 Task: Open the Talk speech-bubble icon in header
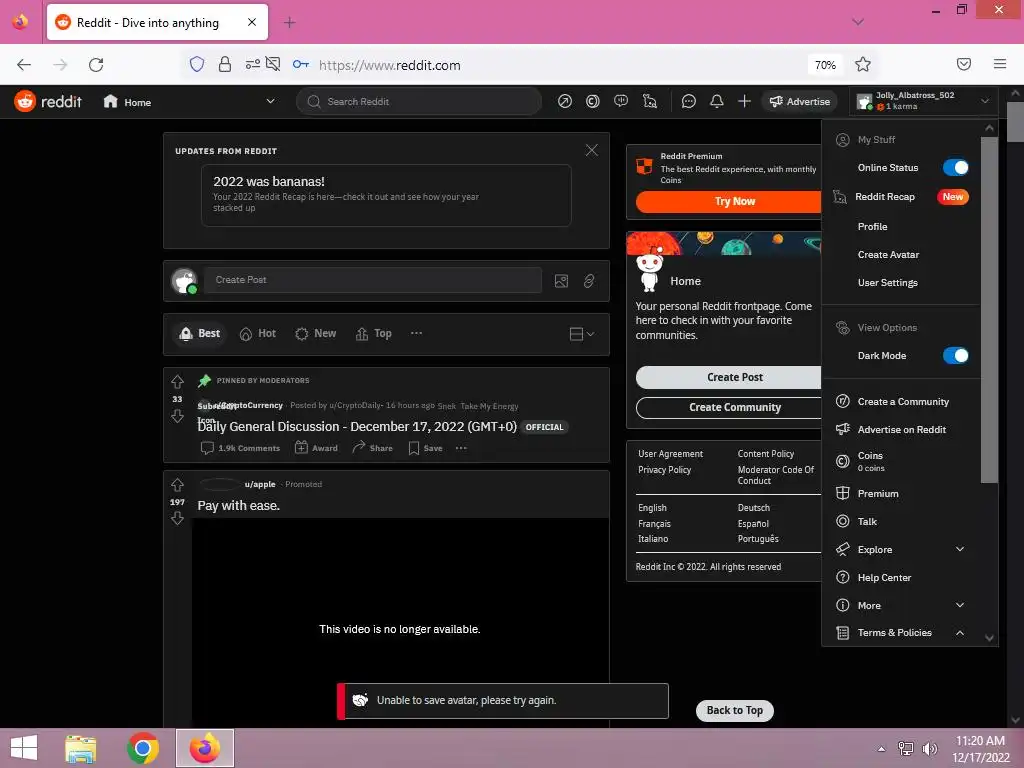[x=621, y=101]
